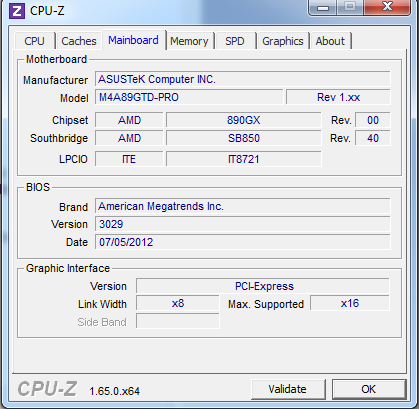Click the CPU-Z title bar icon
This screenshot has width=419, height=409.
click(17, 11)
